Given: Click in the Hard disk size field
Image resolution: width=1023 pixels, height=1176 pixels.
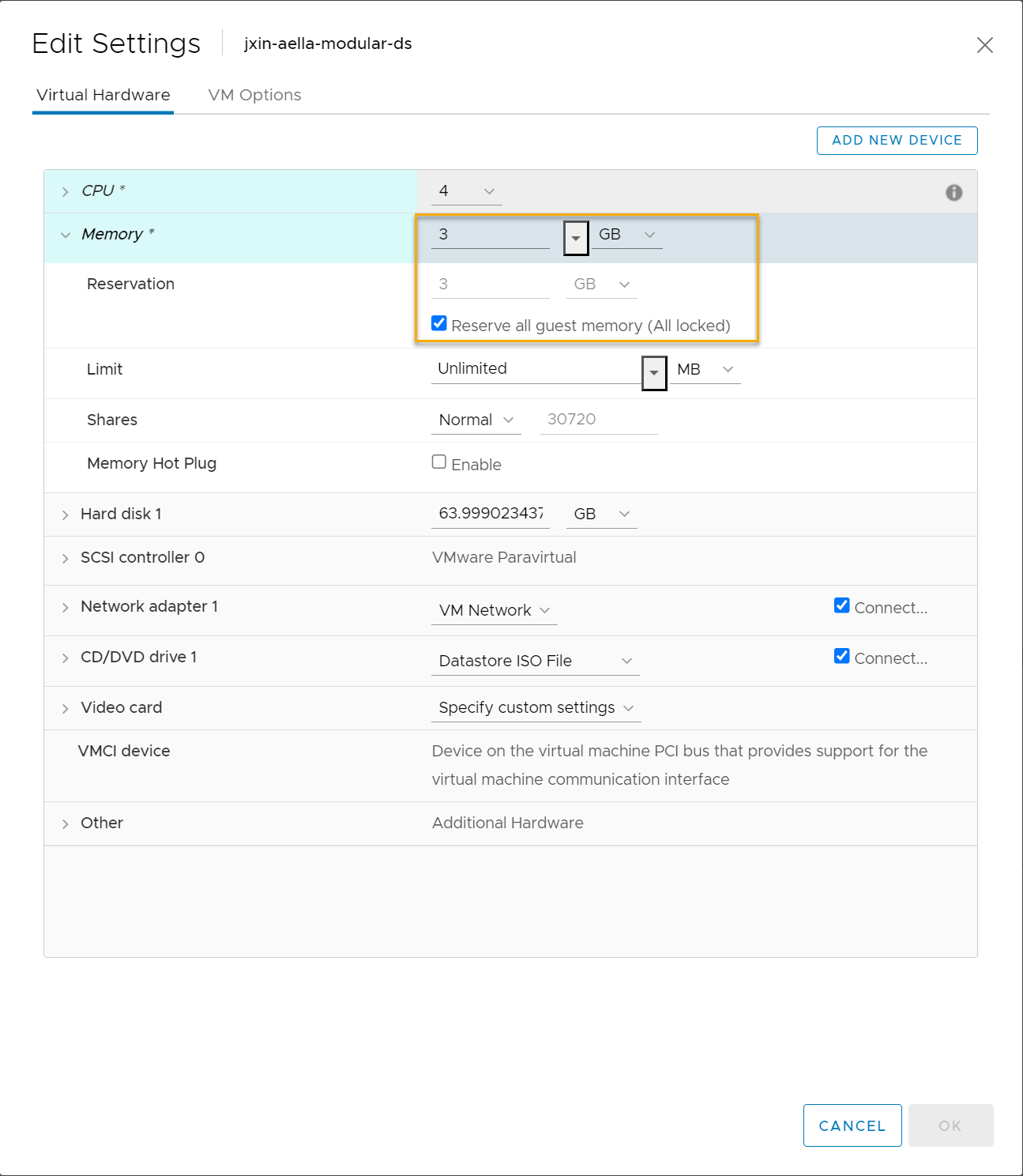Looking at the screenshot, I should pos(491,514).
